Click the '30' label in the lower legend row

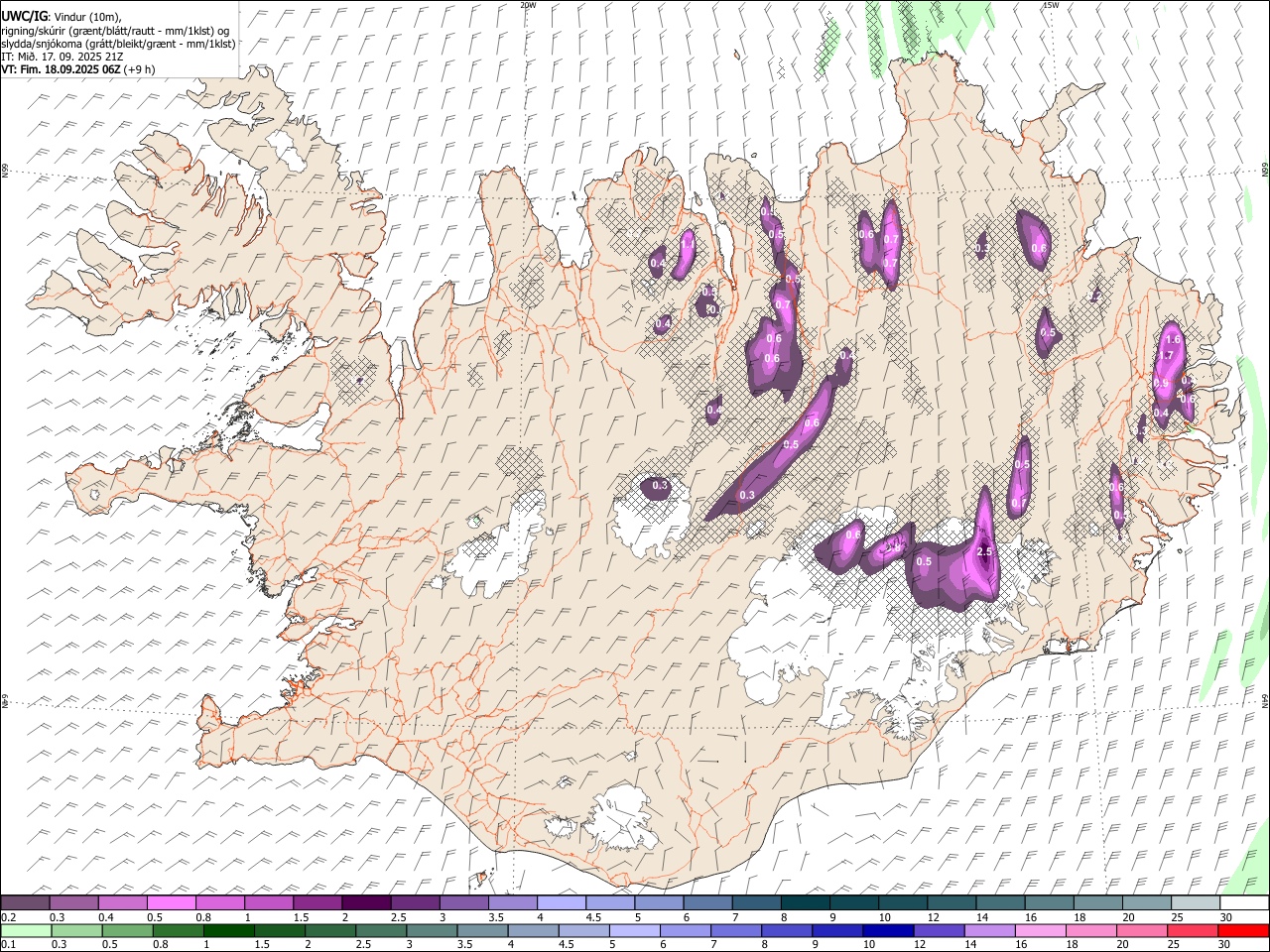(1223, 944)
